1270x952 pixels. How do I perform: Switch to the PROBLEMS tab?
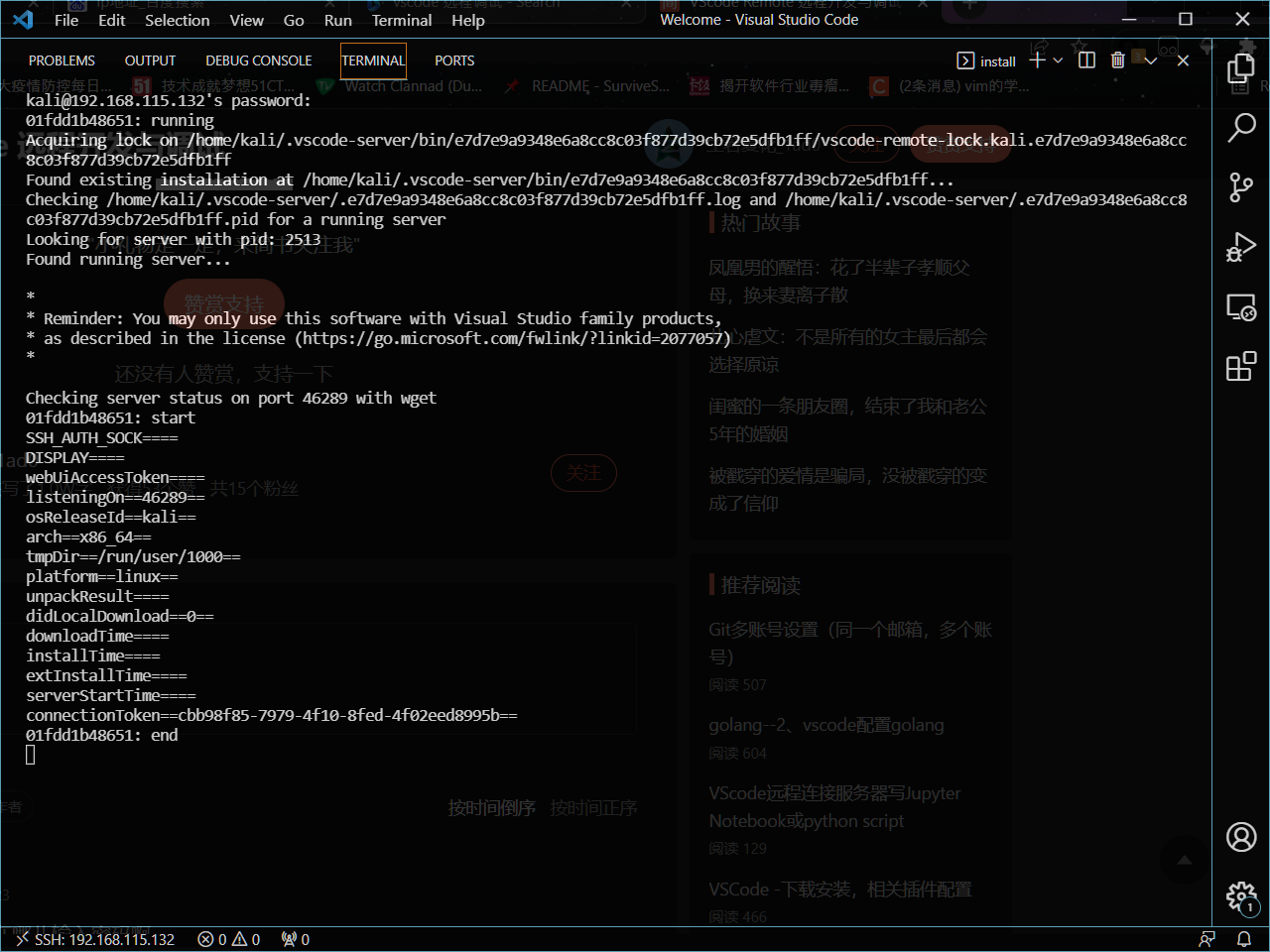[x=62, y=60]
